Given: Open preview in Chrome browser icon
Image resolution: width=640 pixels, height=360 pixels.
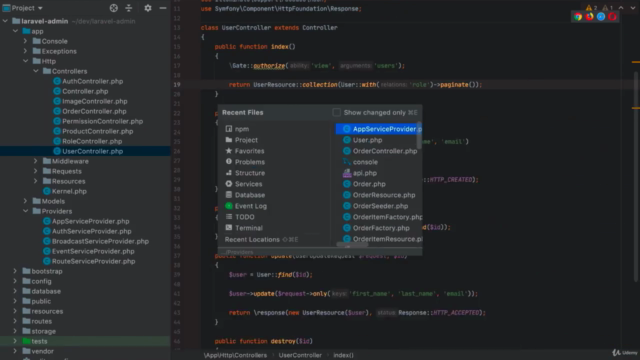Looking at the screenshot, I should [578, 17].
